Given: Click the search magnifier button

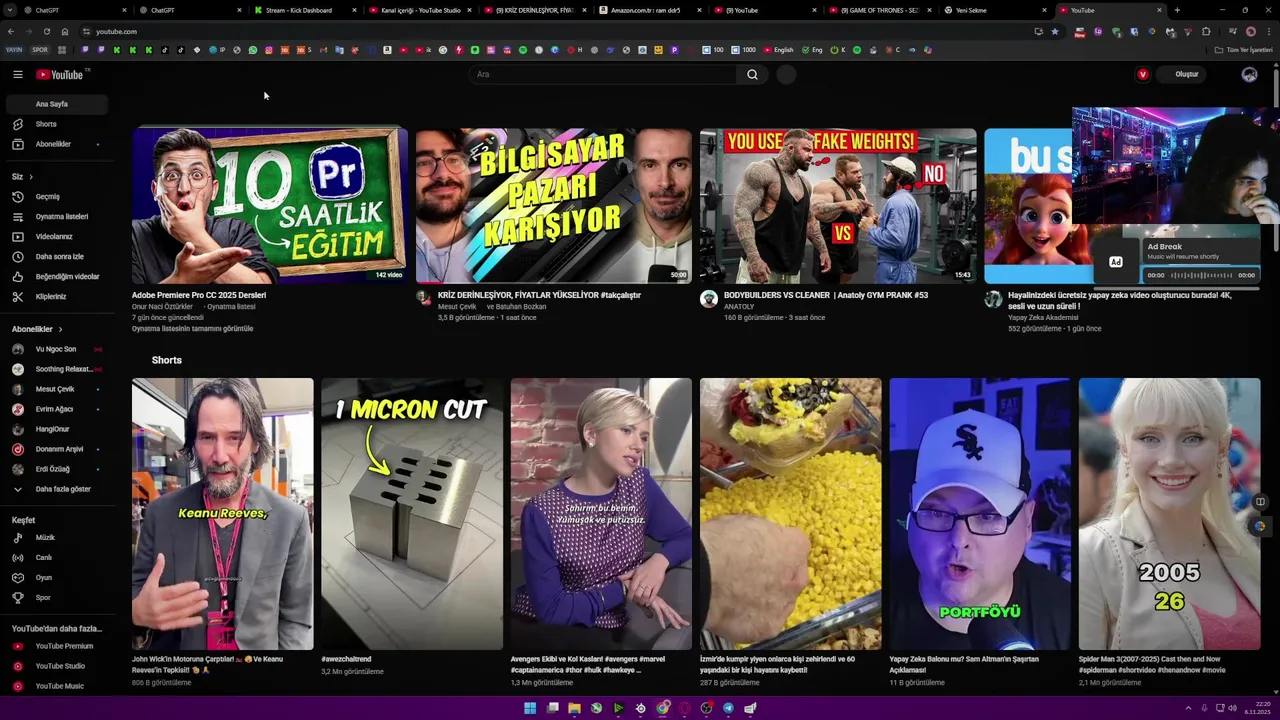Looking at the screenshot, I should [x=752, y=74].
